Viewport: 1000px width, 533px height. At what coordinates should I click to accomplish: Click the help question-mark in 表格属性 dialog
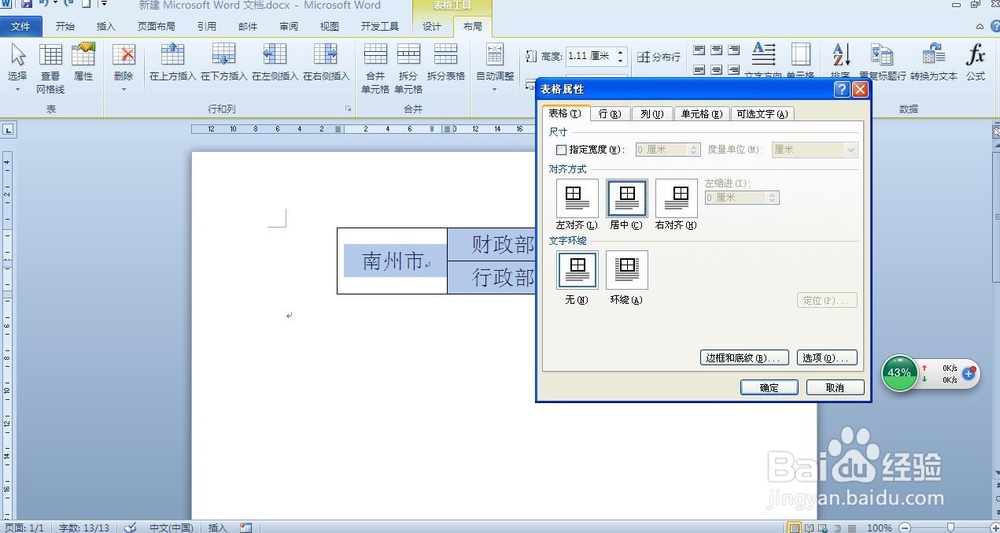pos(842,89)
